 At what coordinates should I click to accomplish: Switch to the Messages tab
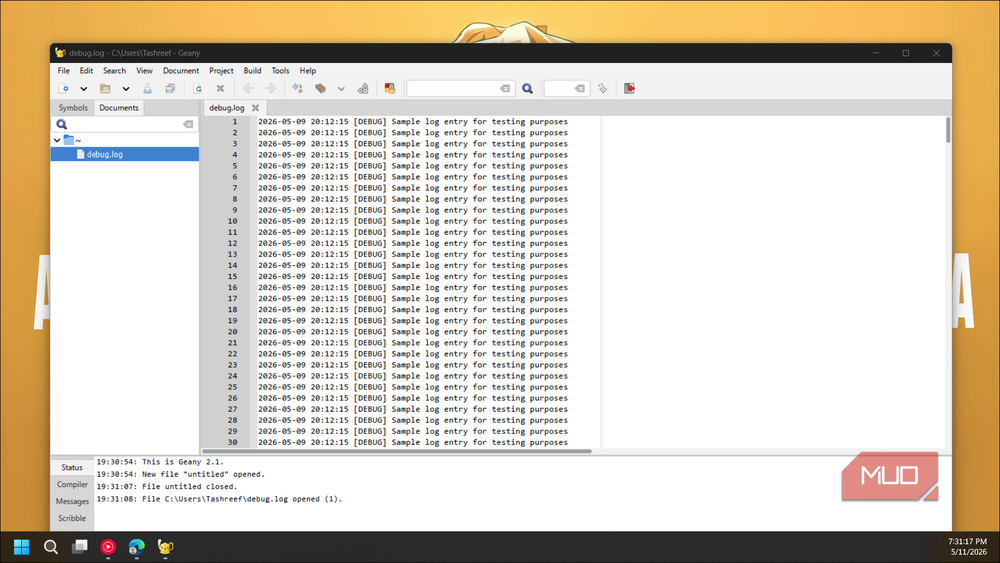72,501
